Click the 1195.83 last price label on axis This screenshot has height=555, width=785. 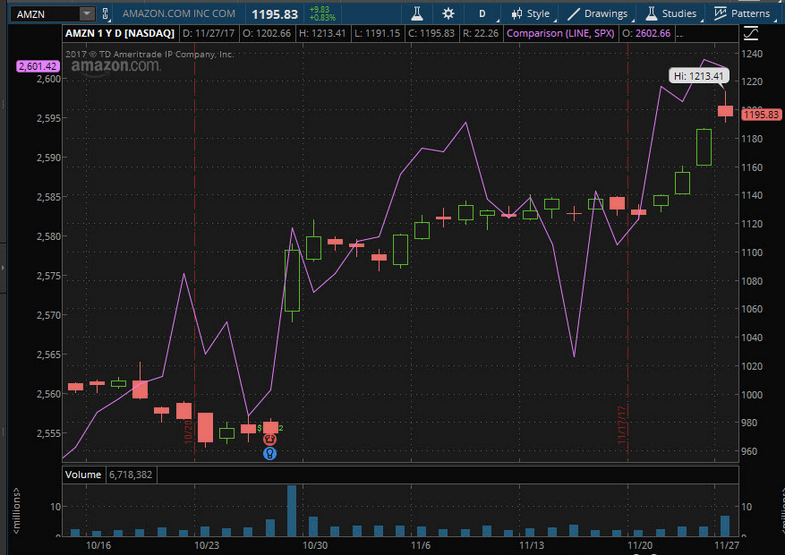(x=761, y=115)
